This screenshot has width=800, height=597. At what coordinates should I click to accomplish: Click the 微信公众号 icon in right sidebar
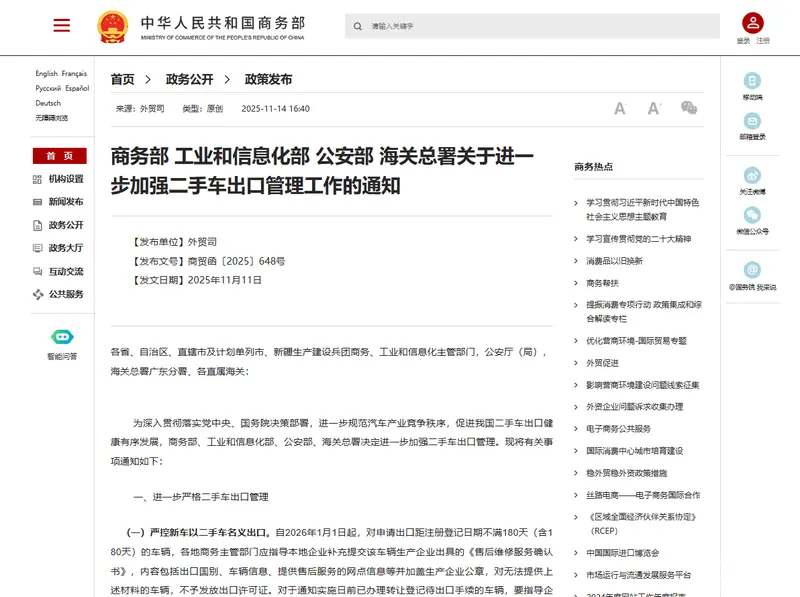(x=752, y=215)
